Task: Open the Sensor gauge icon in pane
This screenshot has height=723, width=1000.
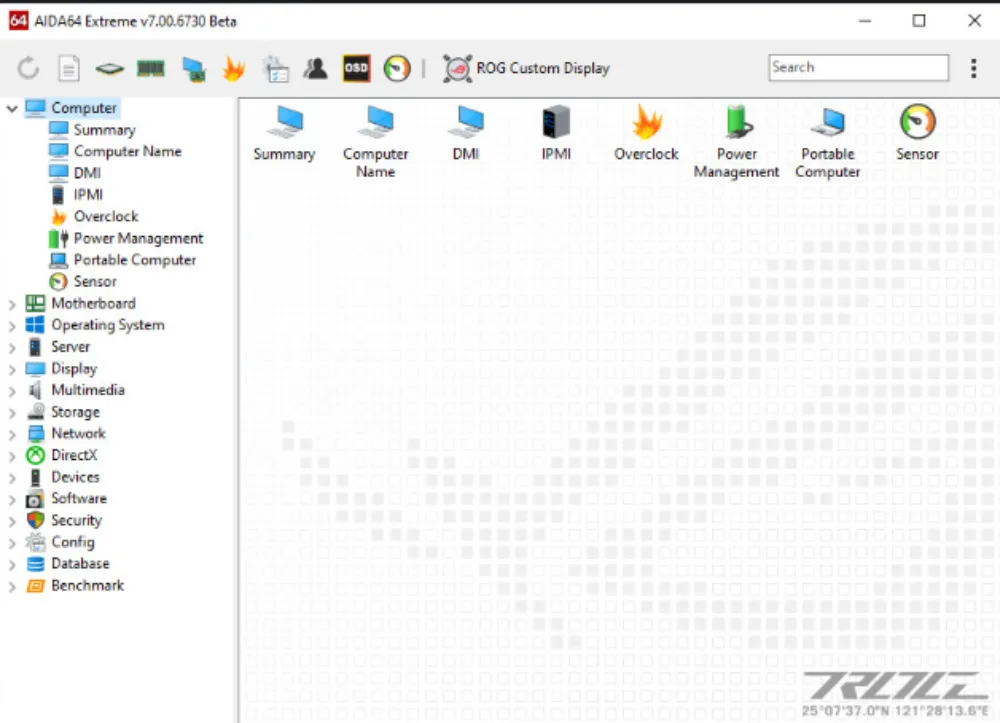Action: click(x=918, y=133)
